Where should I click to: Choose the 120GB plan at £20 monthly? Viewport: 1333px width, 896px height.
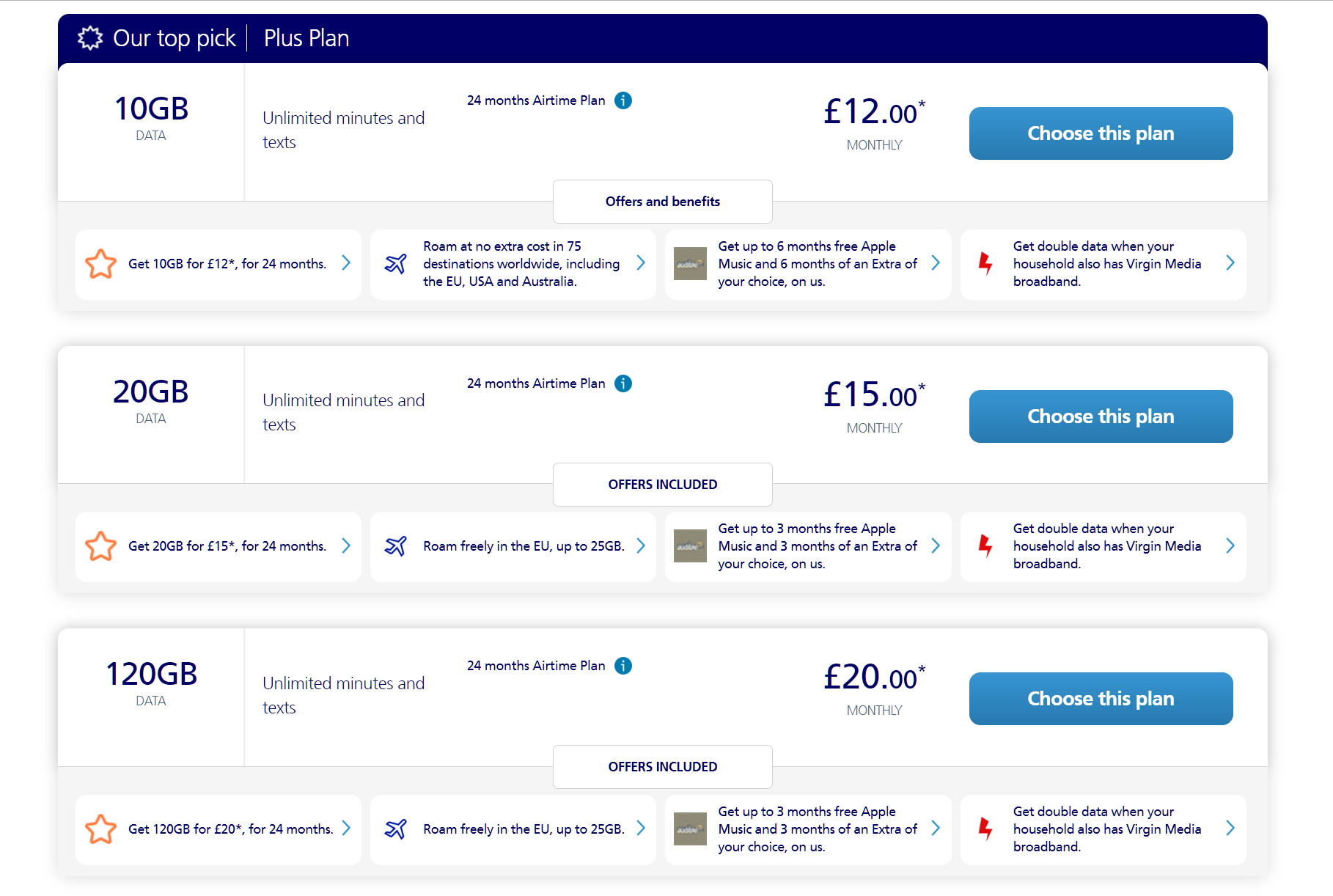1101,699
